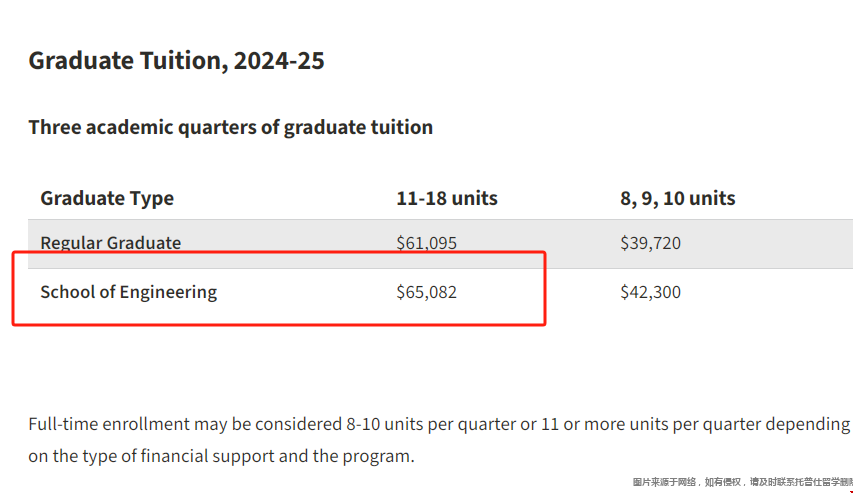The width and height of the screenshot is (853, 493).
Task: Click the Graduate Type column header
Action: (107, 199)
